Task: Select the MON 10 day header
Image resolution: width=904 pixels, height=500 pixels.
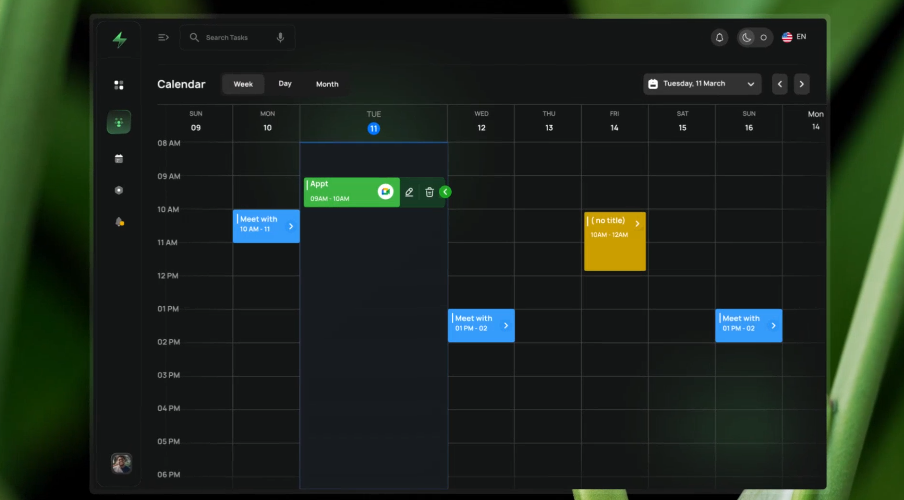Action: (x=268, y=121)
